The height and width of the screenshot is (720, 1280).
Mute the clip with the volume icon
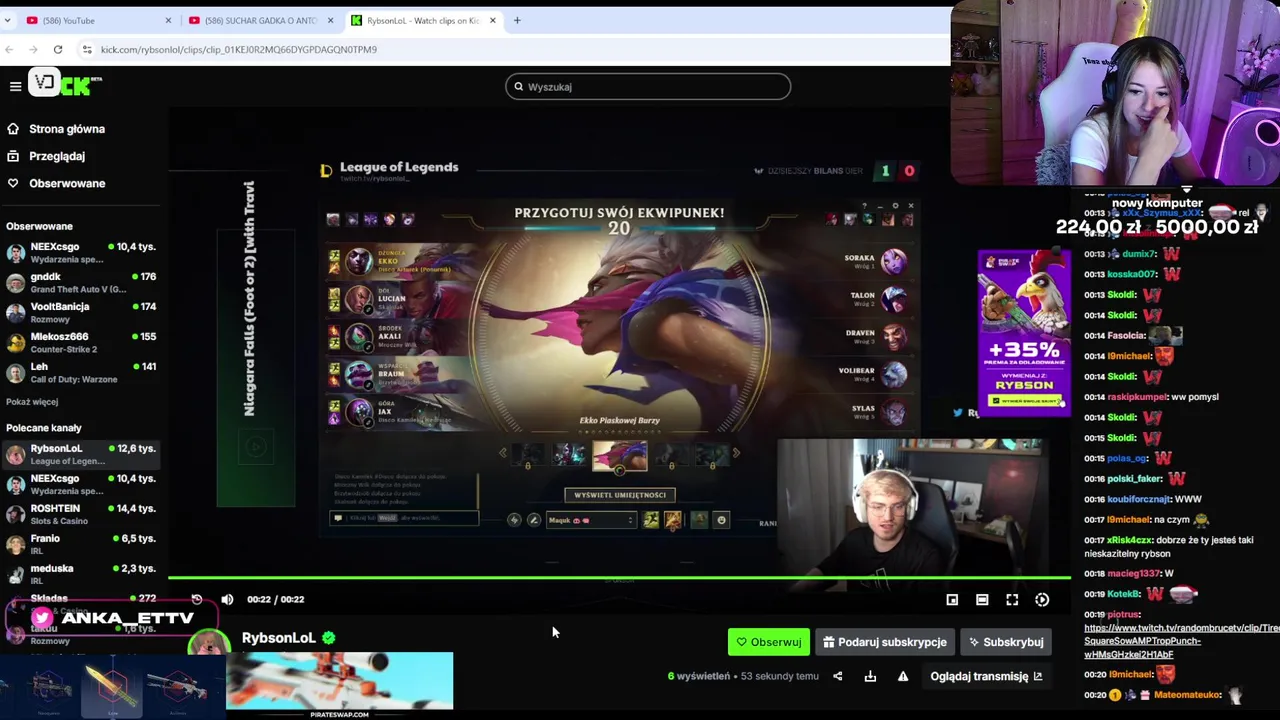pos(227,599)
